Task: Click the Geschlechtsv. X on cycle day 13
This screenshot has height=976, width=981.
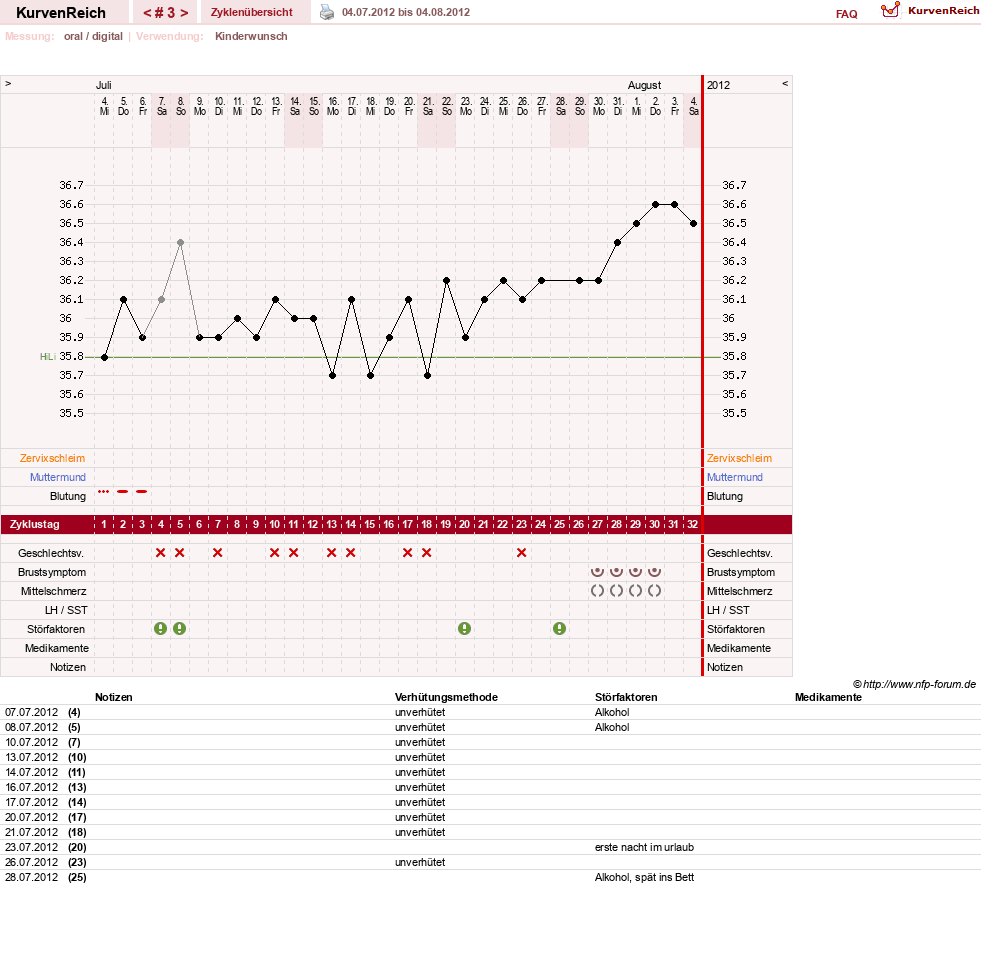Action: click(x=332, y=552)
